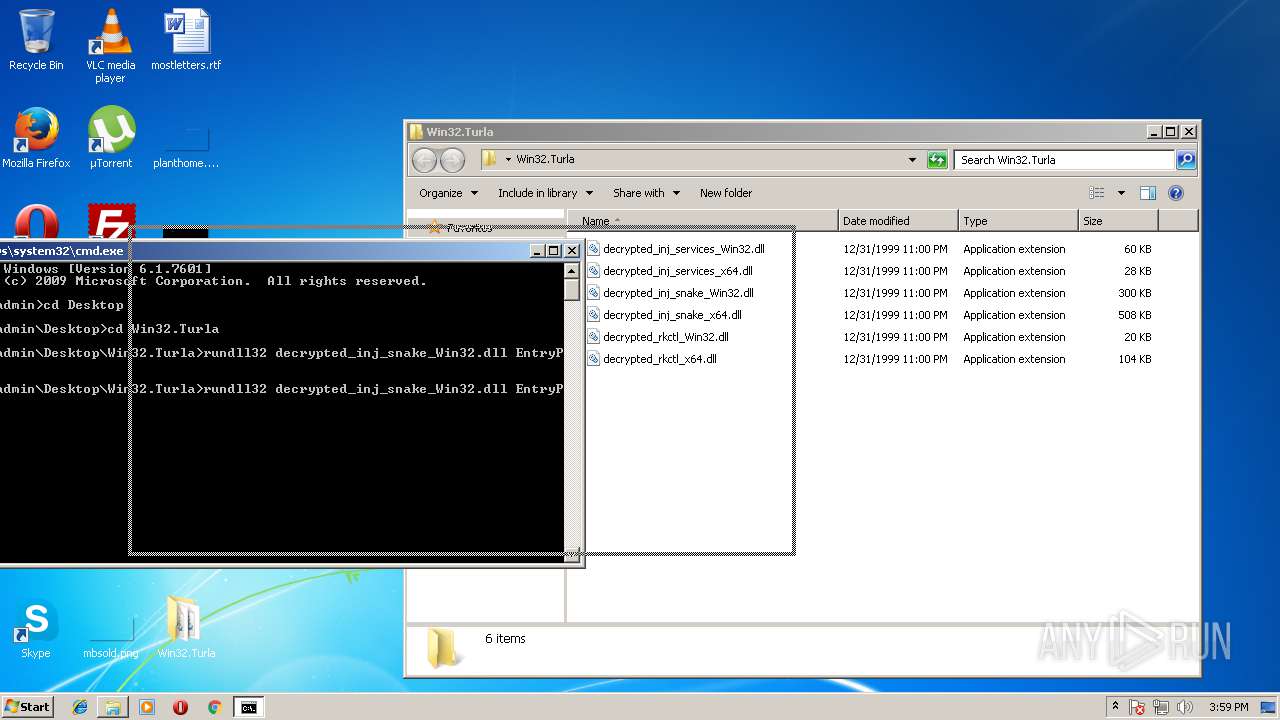This screenshot has width=1280, height=720.
Task: Open Windows Explorer taskbar button
Action: tap(113, 707)
